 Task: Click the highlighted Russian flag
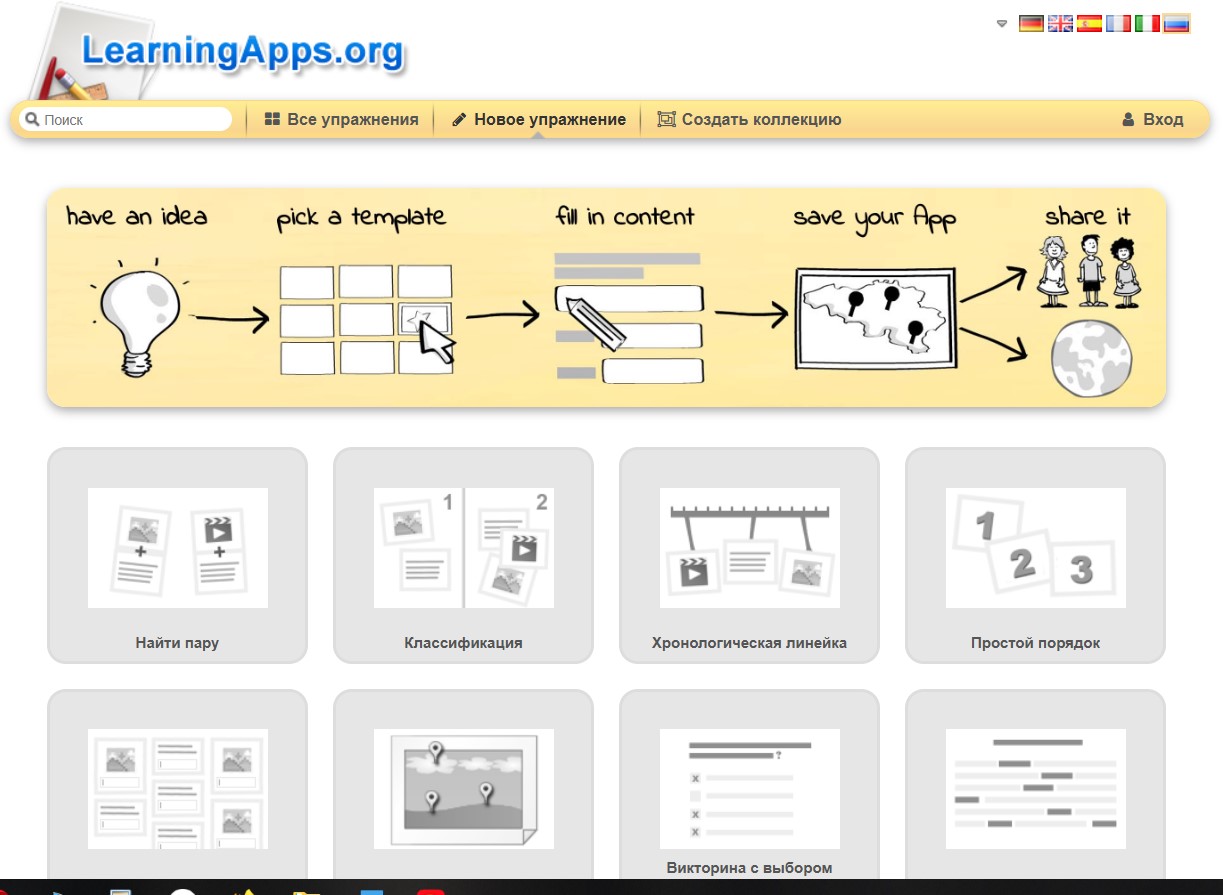click(1177, 24)
